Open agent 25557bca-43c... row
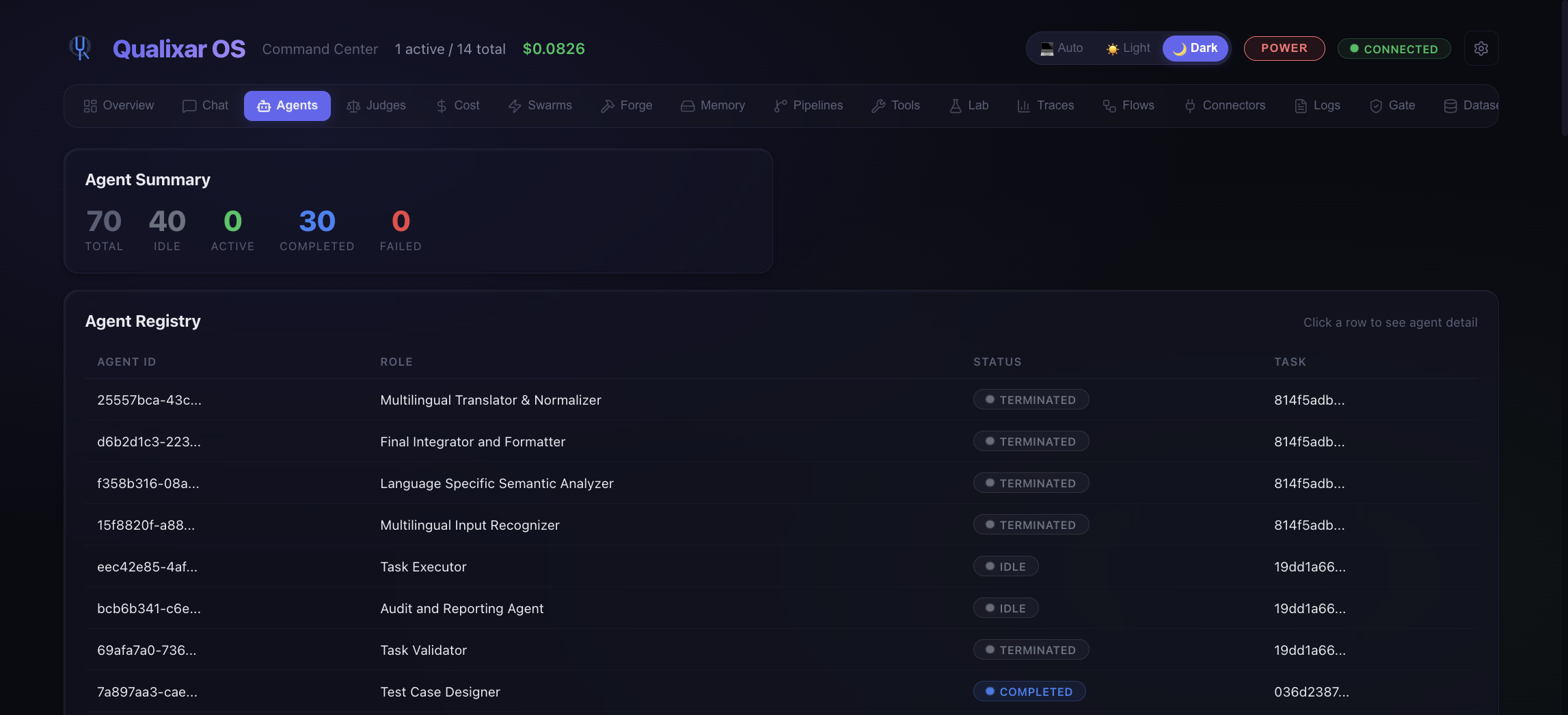 click(781, 400)
